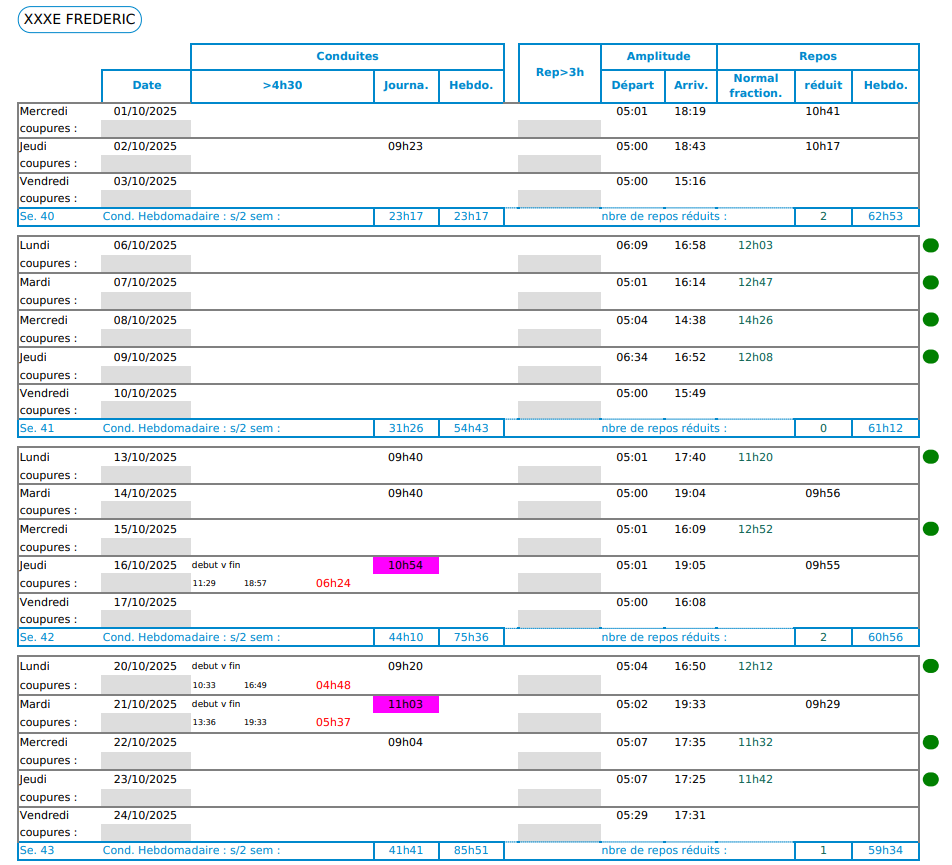Screen dimensions: 952x865
Task: Click the Amplitude group header
Action: coord(659,56)
